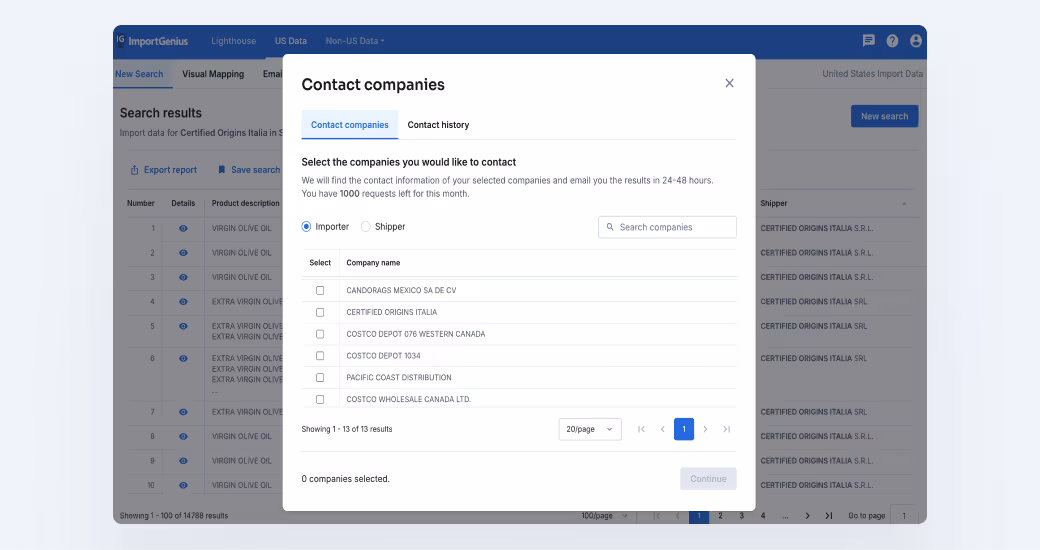Click the search magnifier icon in Search companies
This screenshot has height=550, width=1040.
tap(610, 227)
